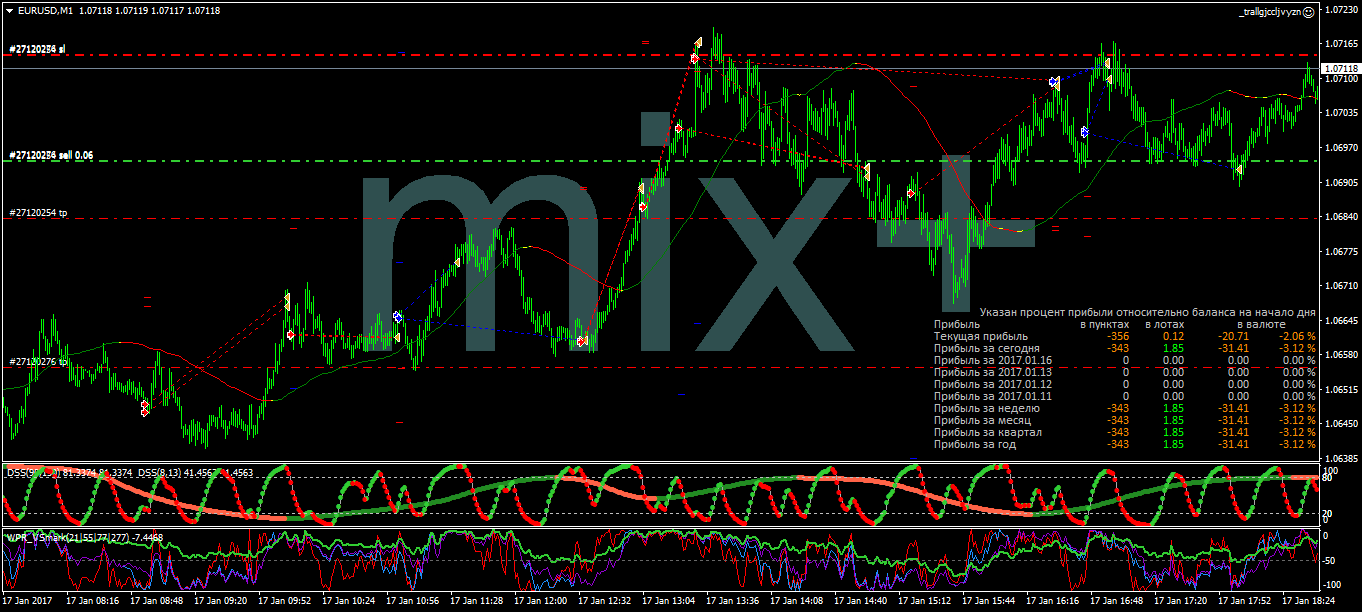Click the 'Прибыль за 2017.01.13' row label
The image size is (1362, 612).
(x=993, y=372)
